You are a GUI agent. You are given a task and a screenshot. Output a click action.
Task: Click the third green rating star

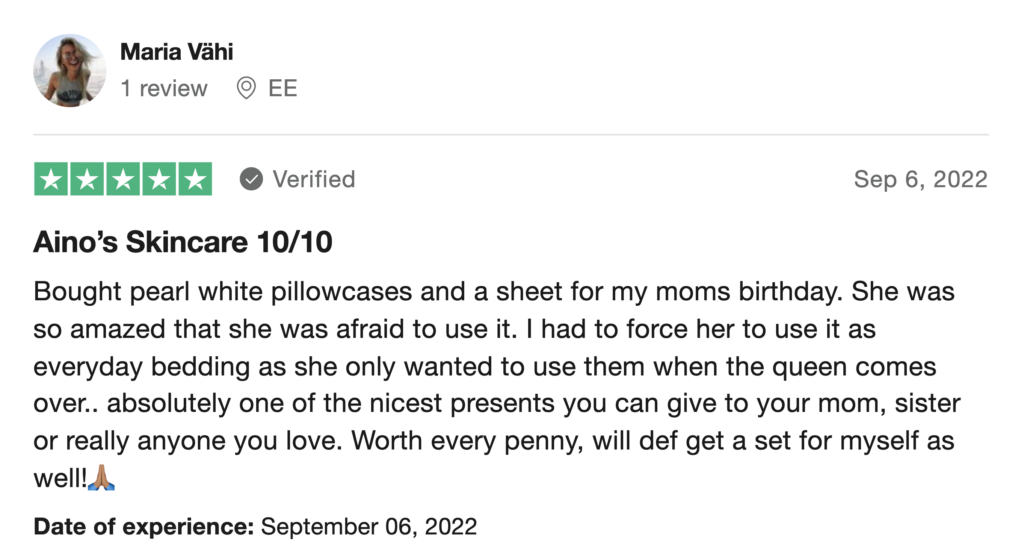pyautogui.click(x=123, y=179)
